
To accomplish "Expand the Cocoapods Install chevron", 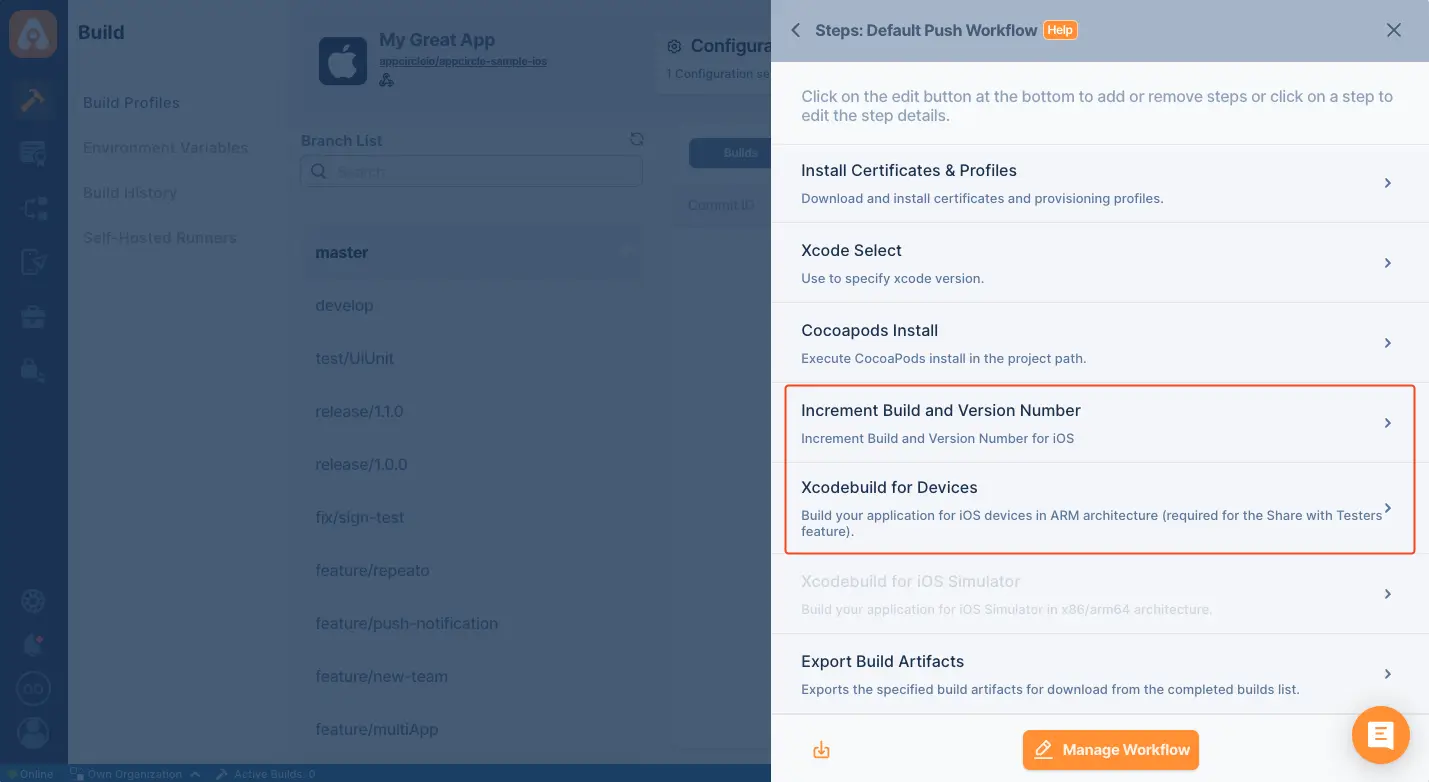I will (x=1388, y=343).
